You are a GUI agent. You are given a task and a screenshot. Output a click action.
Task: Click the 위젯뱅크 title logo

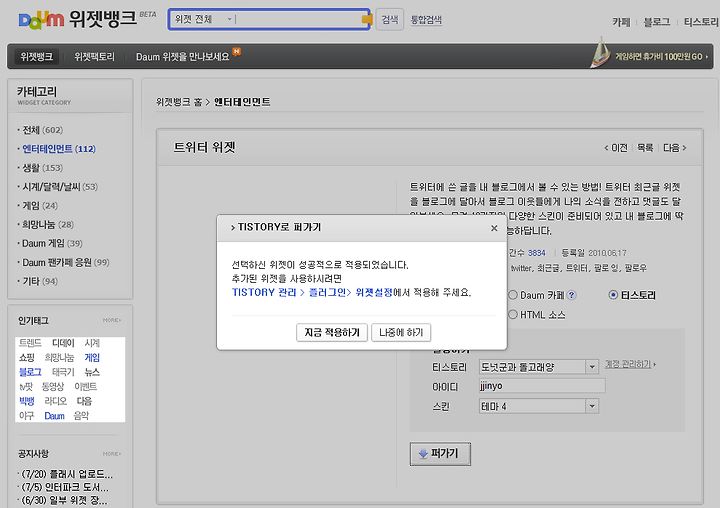pyautogui.click(x=103, y=19)
